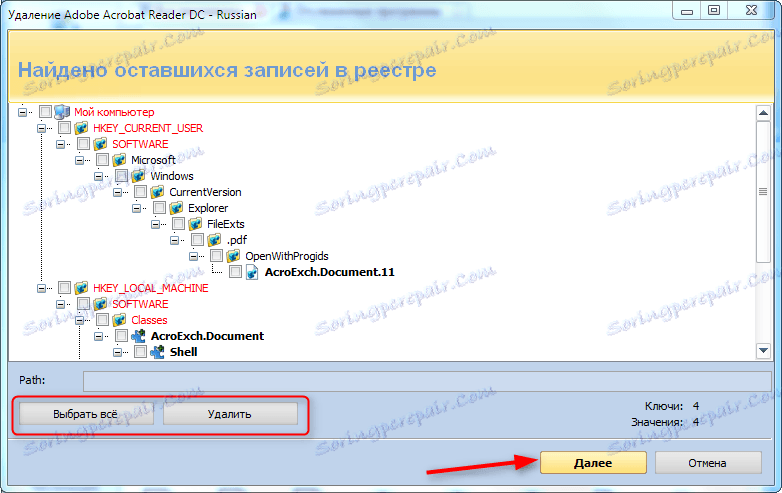The image size is (782, 493).
Task: Select the CurrentVersion label
Action: click(205, 192)
